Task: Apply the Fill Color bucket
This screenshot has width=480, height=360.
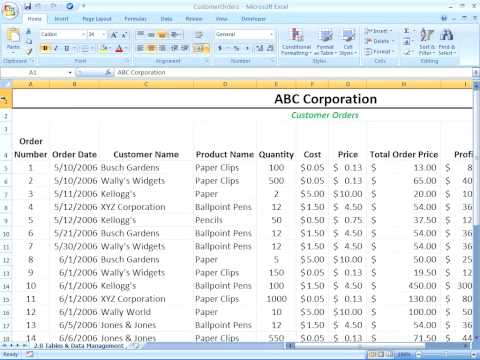Action: click(x=103, y=49)
